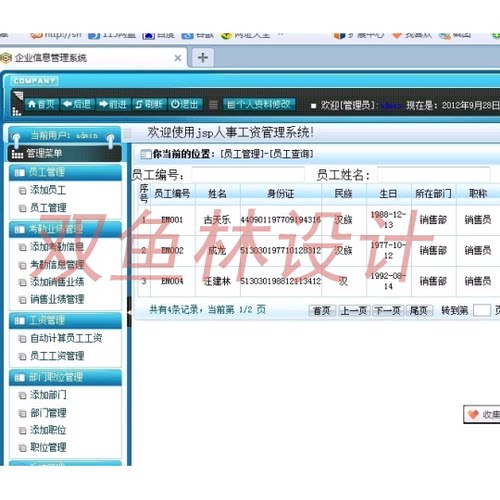Open 职位管理 in sidebar
500x500 pixels.
point(48,447)
